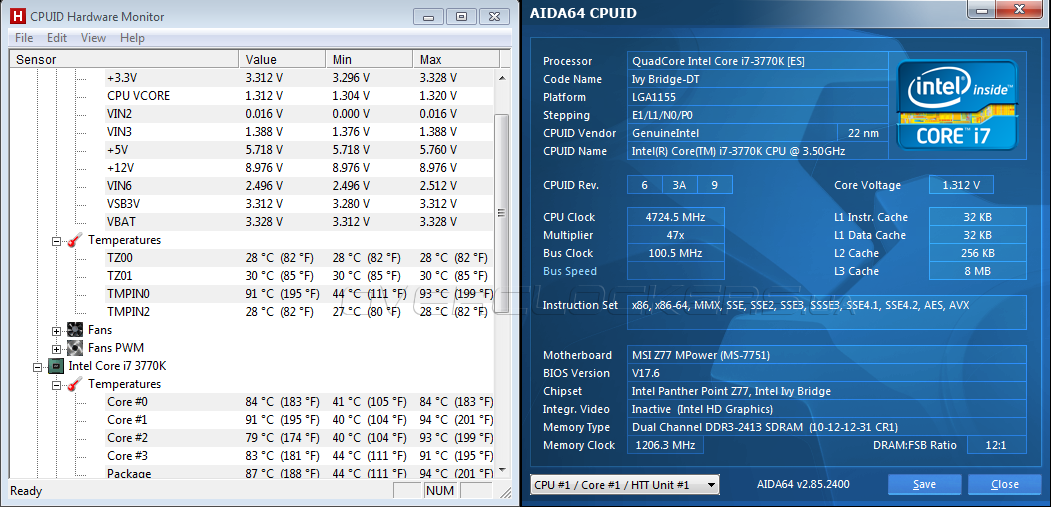The image size is (1051, 507).
Task: Minimize the Hardware Monitor window
Action: (x=428, y=17)
